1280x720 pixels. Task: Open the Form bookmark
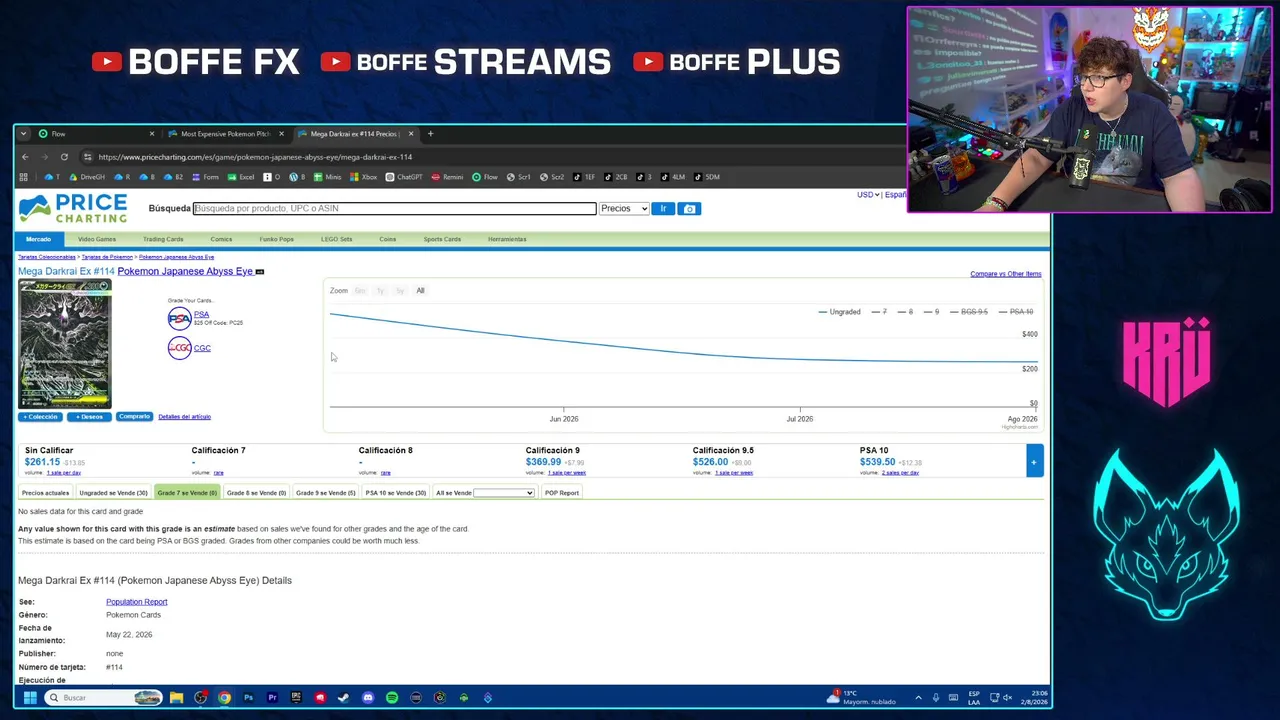click(205, 177)
